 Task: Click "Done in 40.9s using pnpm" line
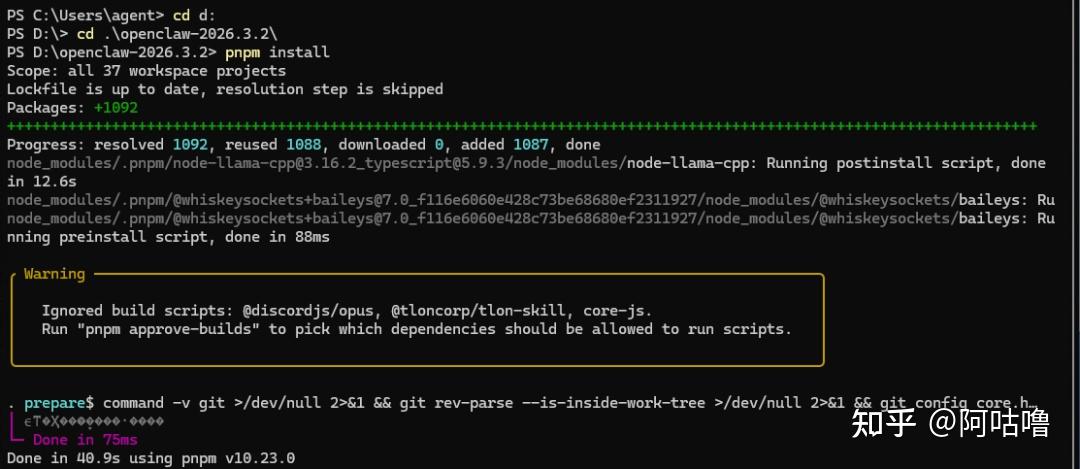(150, 458)
